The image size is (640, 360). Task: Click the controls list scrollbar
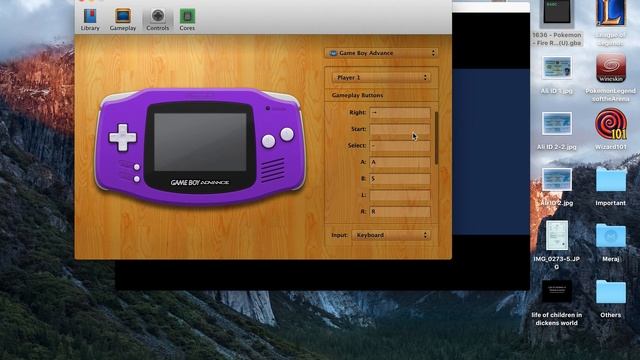436,138
